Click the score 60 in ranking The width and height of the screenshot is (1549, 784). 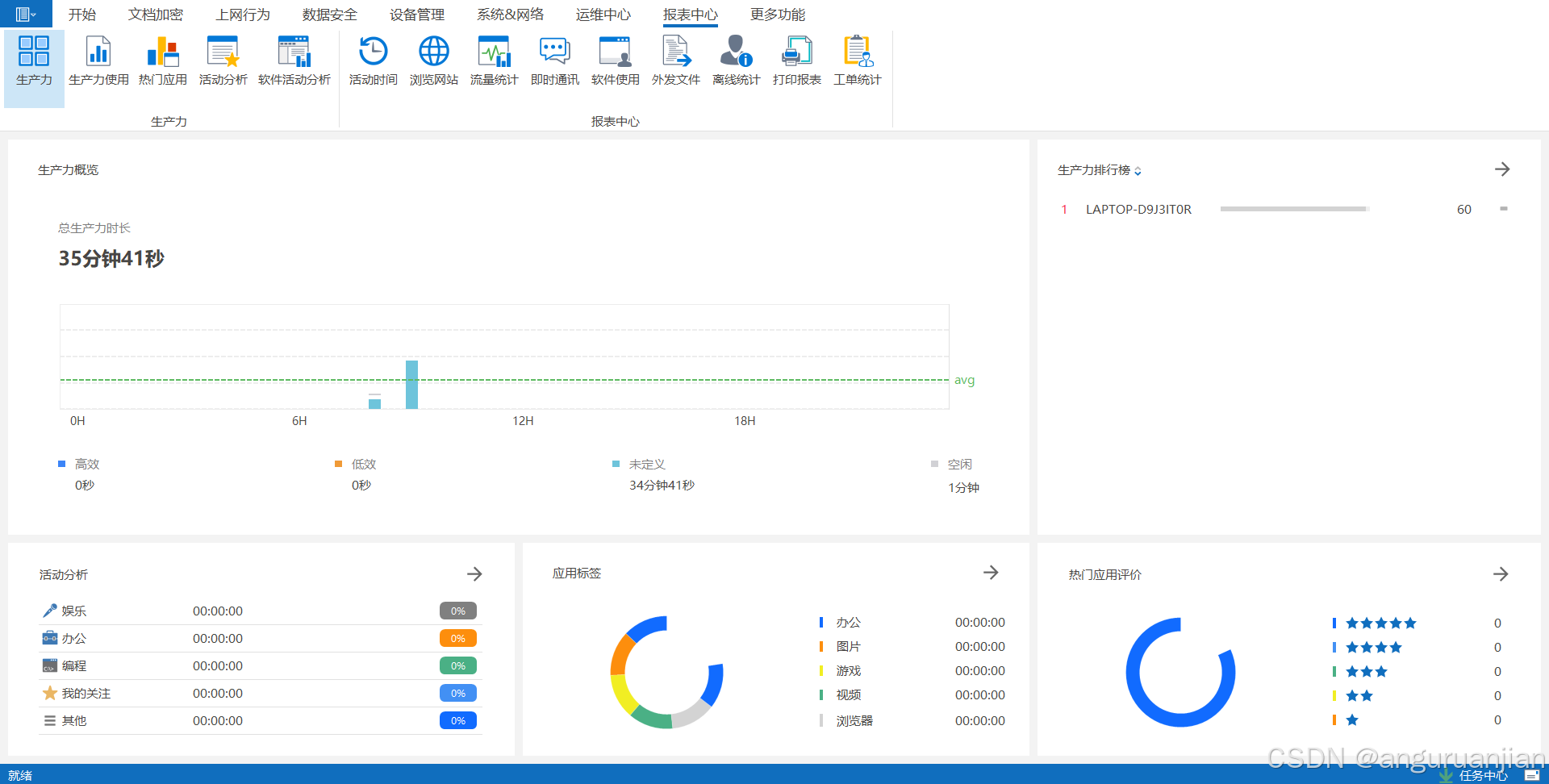[x=1464, y=209]
